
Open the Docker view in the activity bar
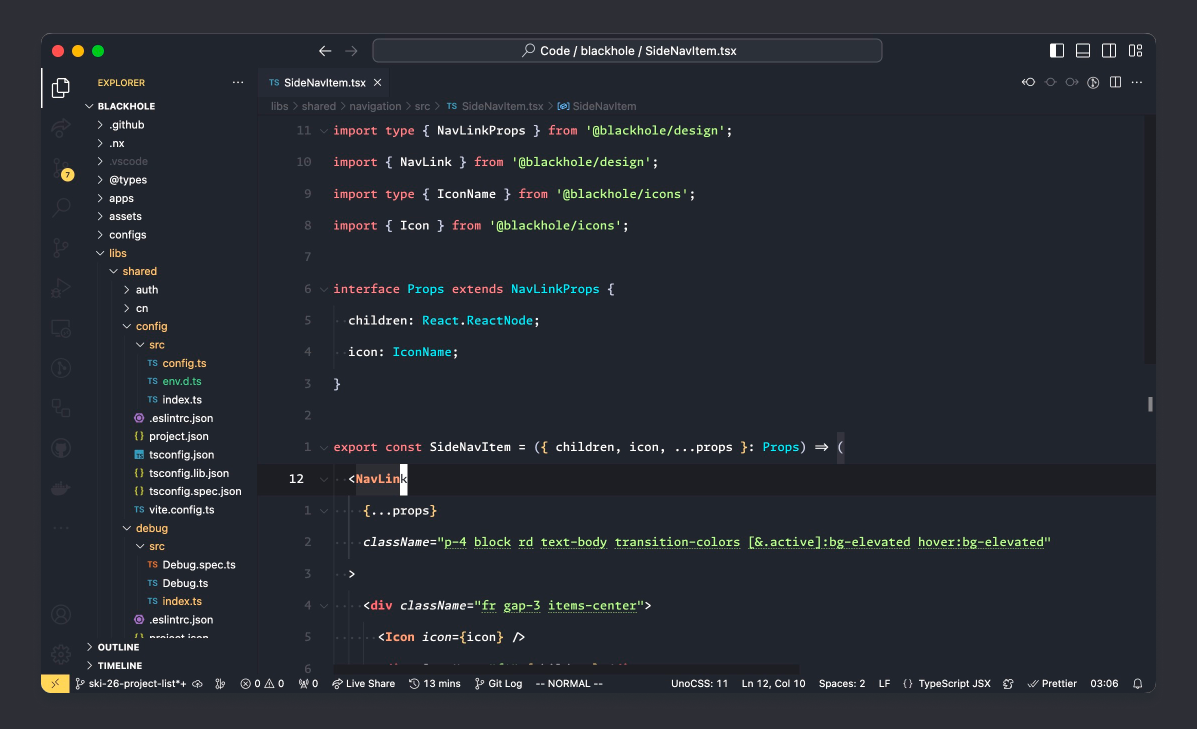[61, 489]
